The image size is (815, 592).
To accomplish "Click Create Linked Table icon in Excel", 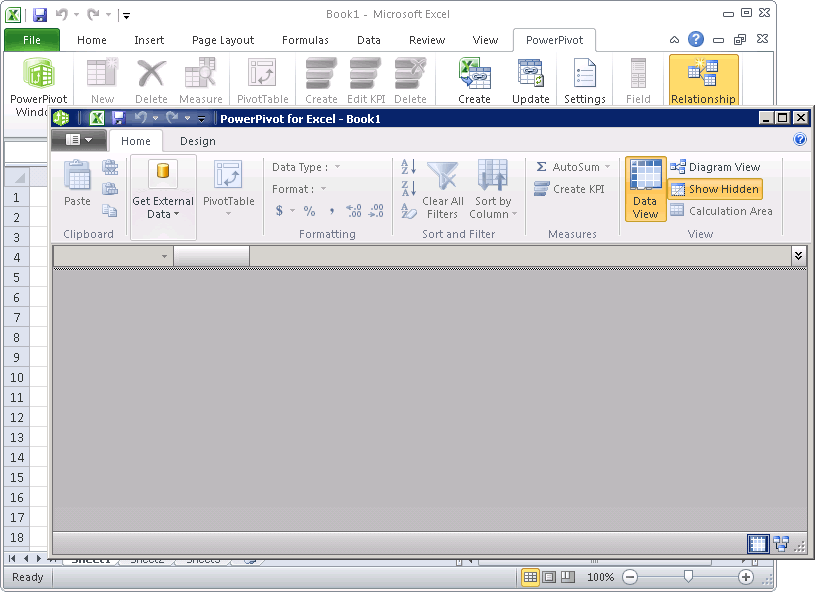I will 474,74.
